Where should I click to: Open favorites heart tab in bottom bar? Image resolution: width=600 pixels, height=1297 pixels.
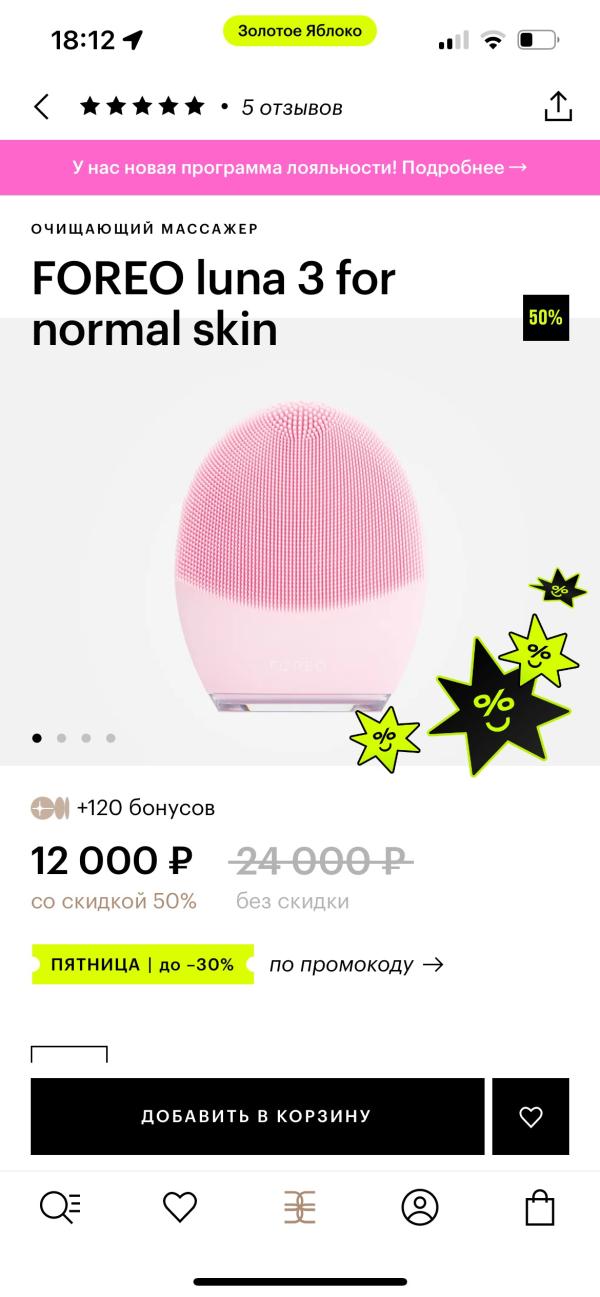(x=180, y=1207)
